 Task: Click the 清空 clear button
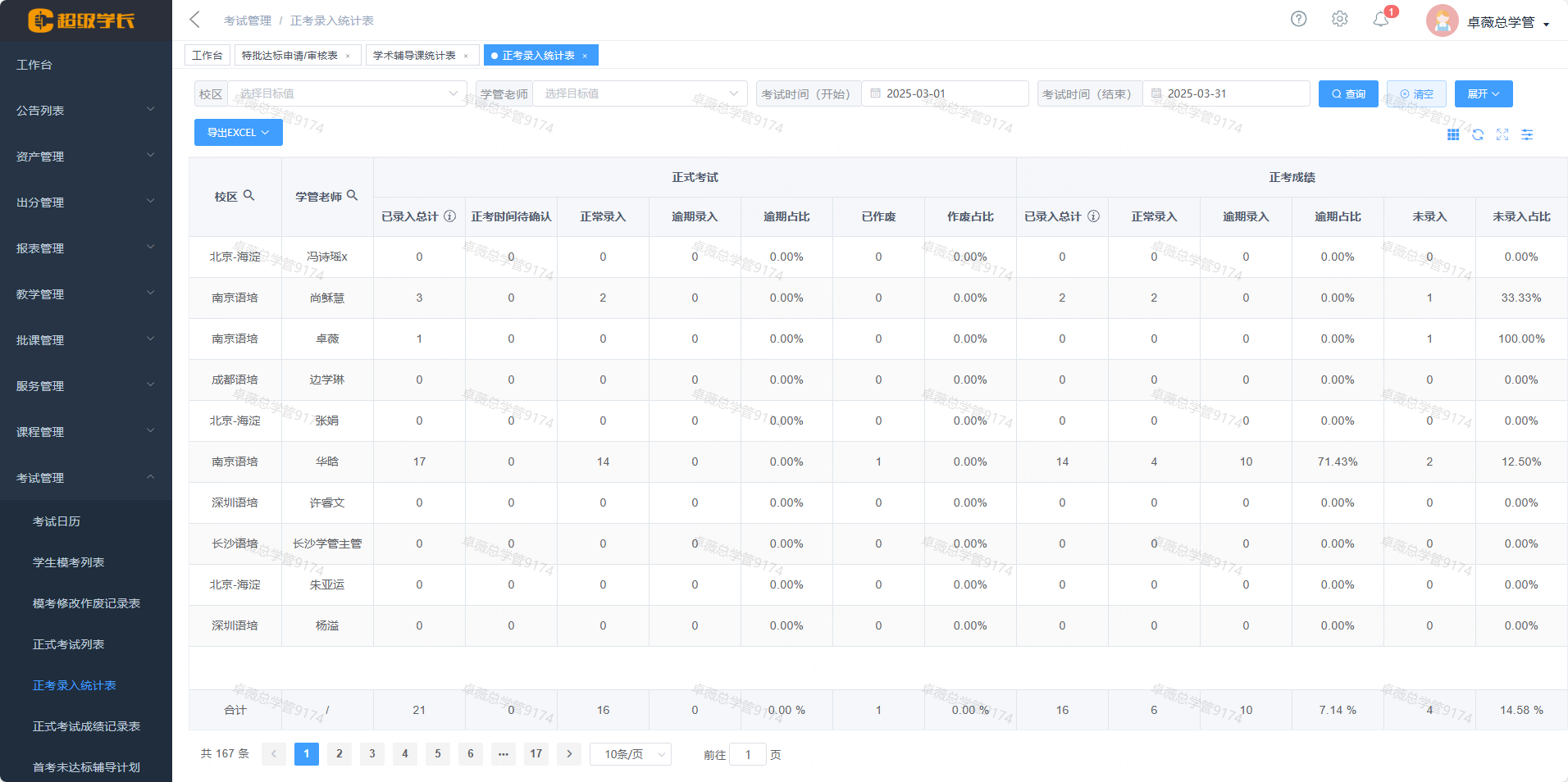coord(1415,94)
